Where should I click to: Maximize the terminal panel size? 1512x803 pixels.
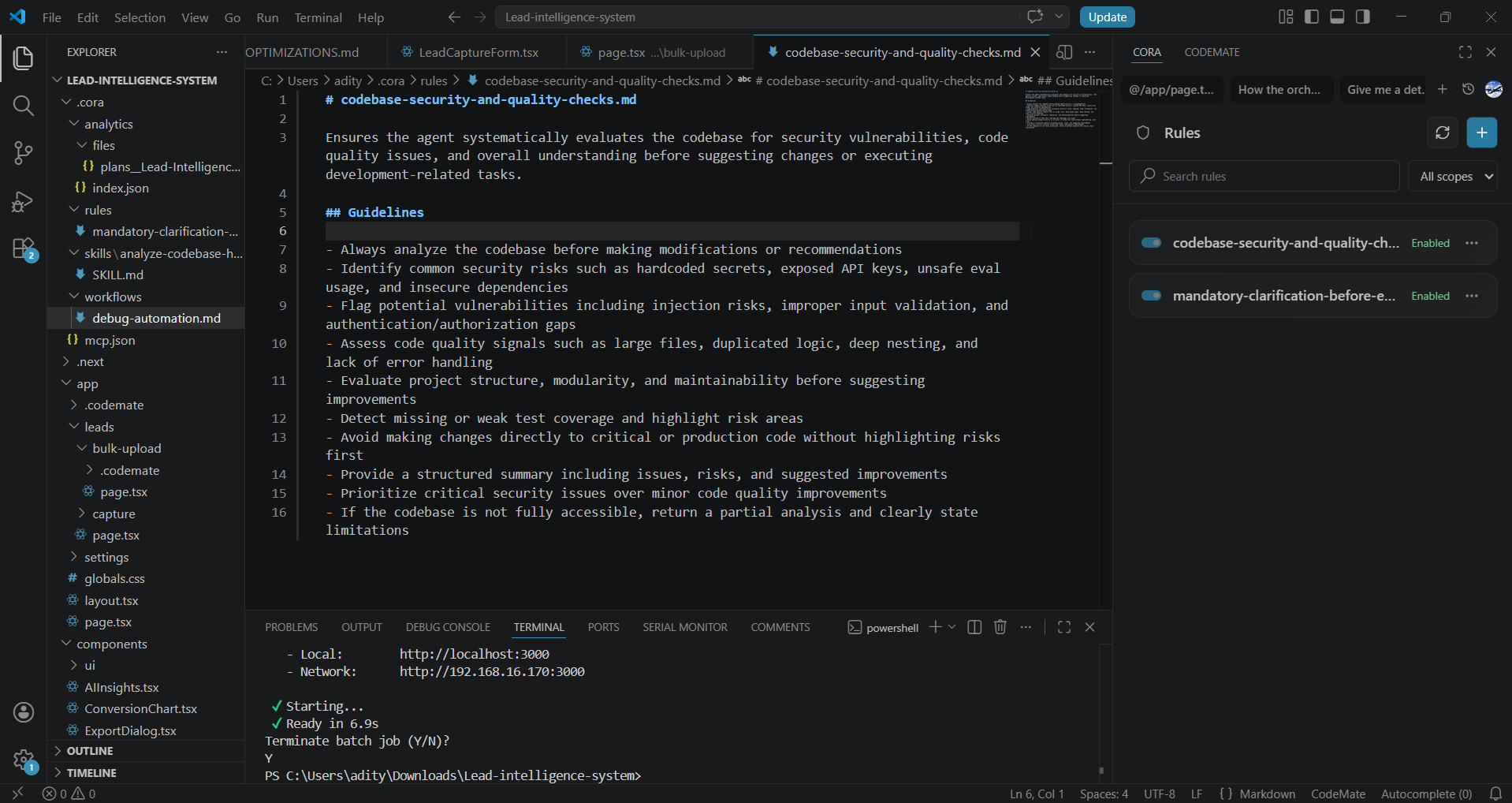(1064, 627)
